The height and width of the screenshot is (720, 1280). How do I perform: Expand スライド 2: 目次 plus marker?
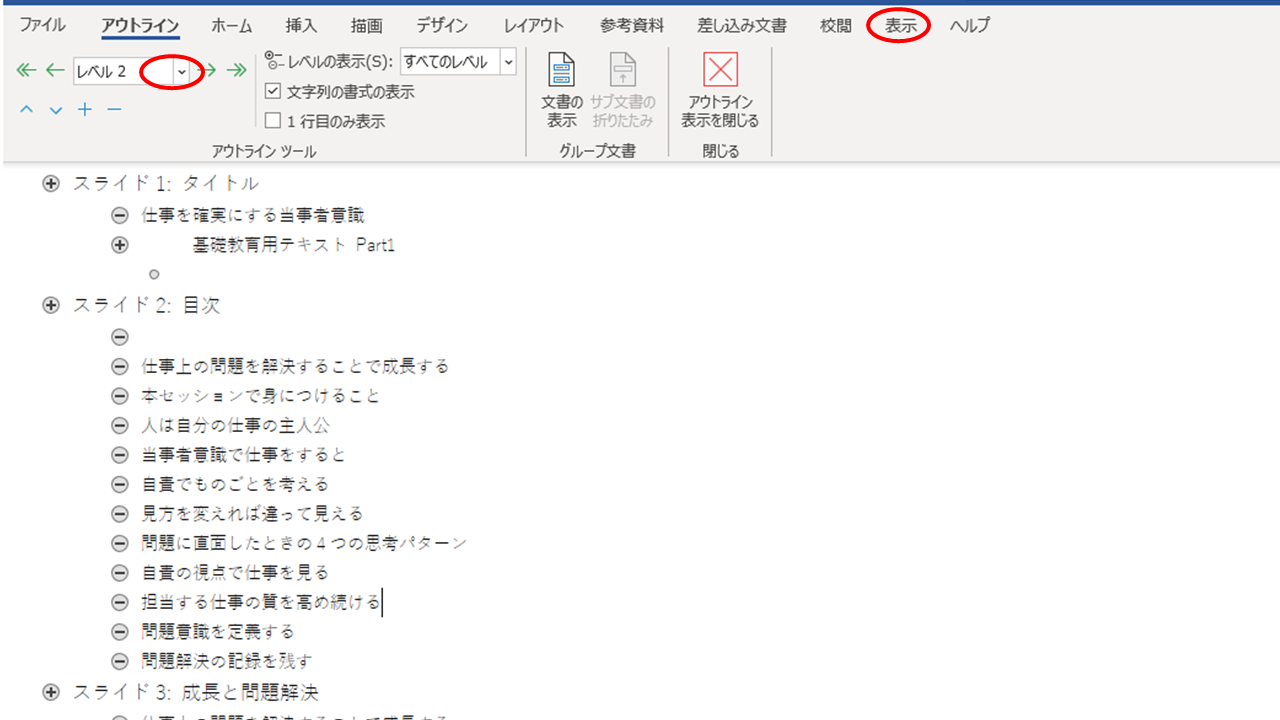[x=51, y=306]
